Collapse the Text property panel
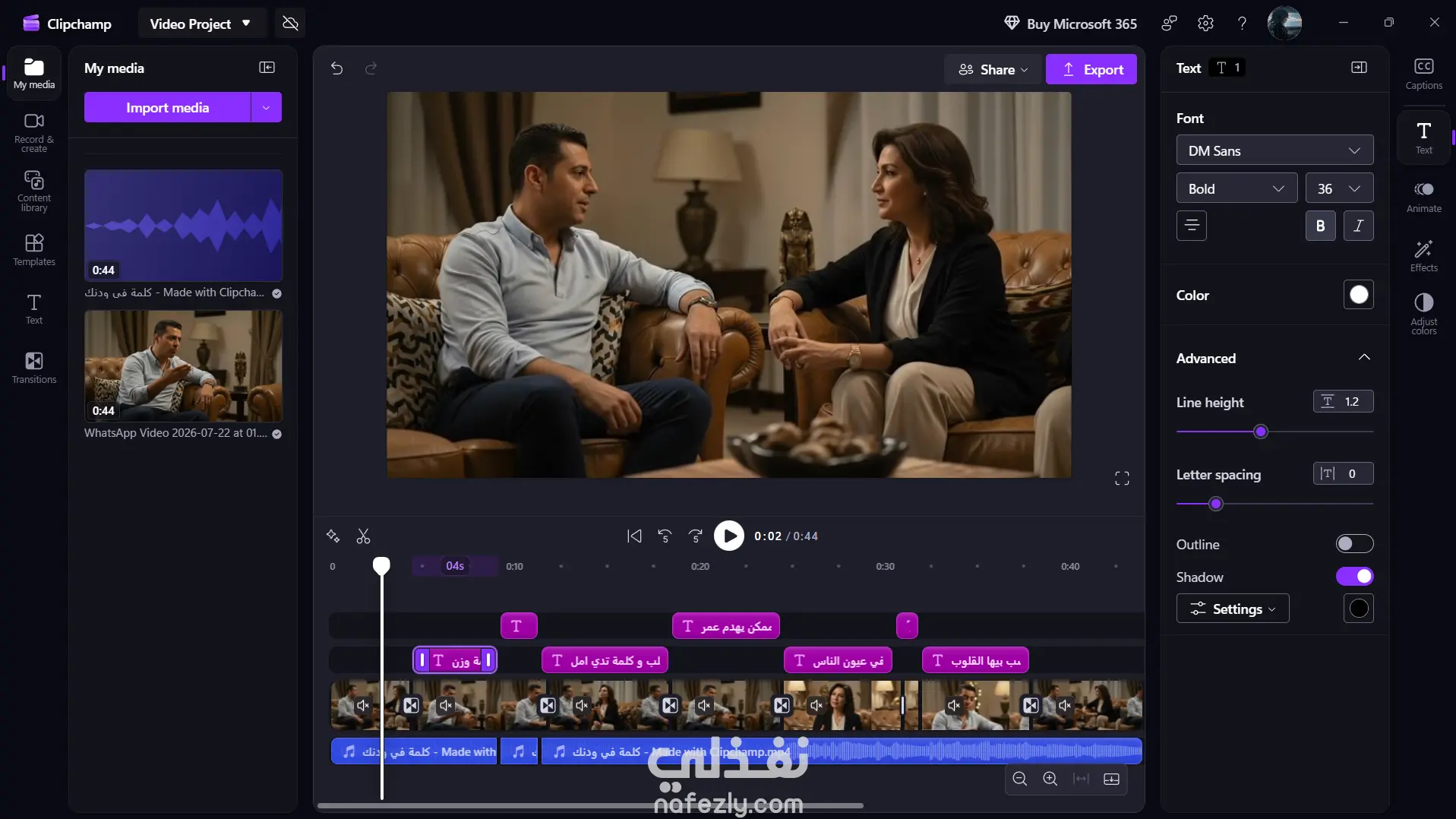Image resolution: width=1456 pixels, height=819 pixels. click(1359, 68)
